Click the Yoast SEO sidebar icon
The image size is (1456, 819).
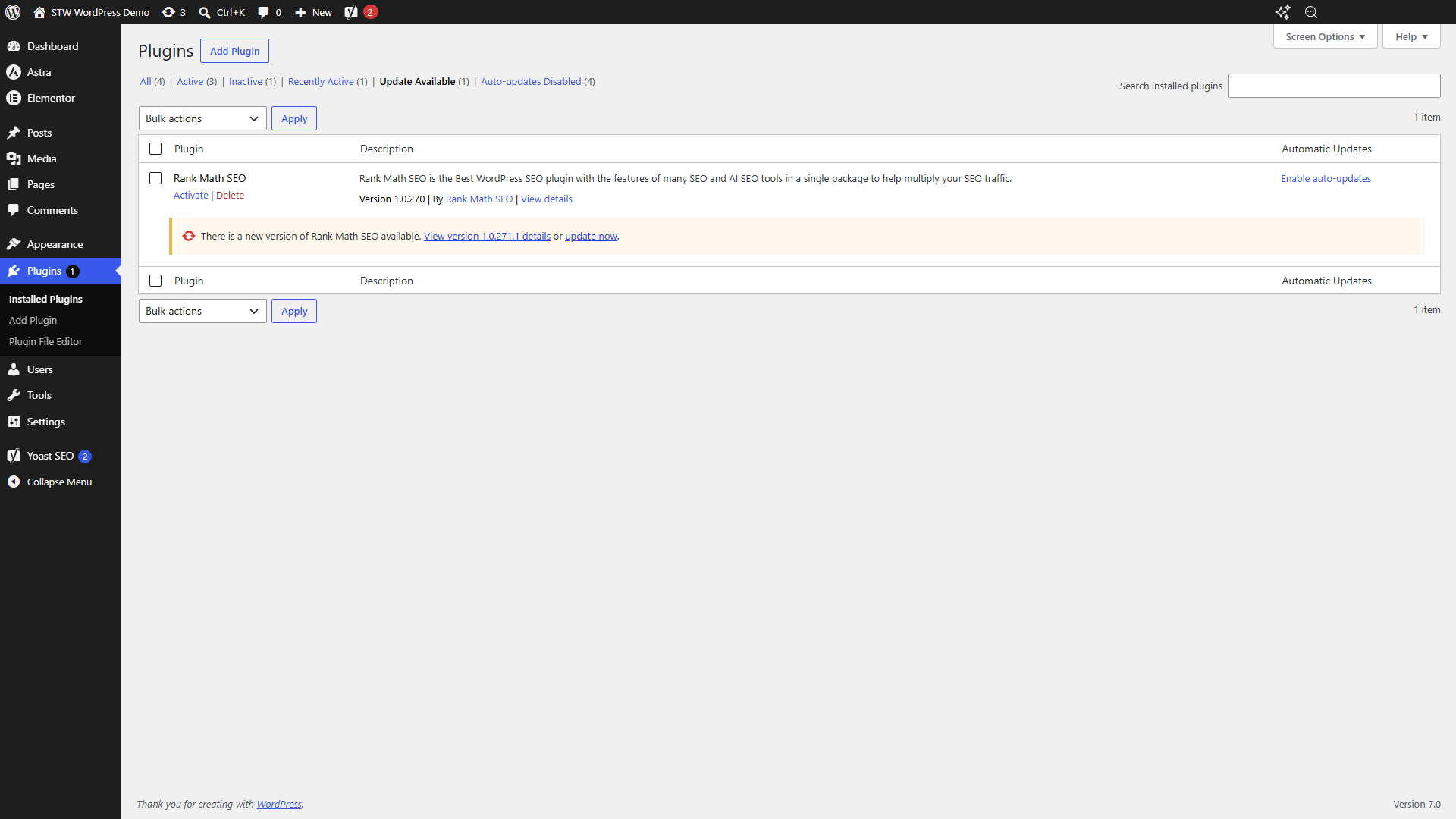click(14, 456)
